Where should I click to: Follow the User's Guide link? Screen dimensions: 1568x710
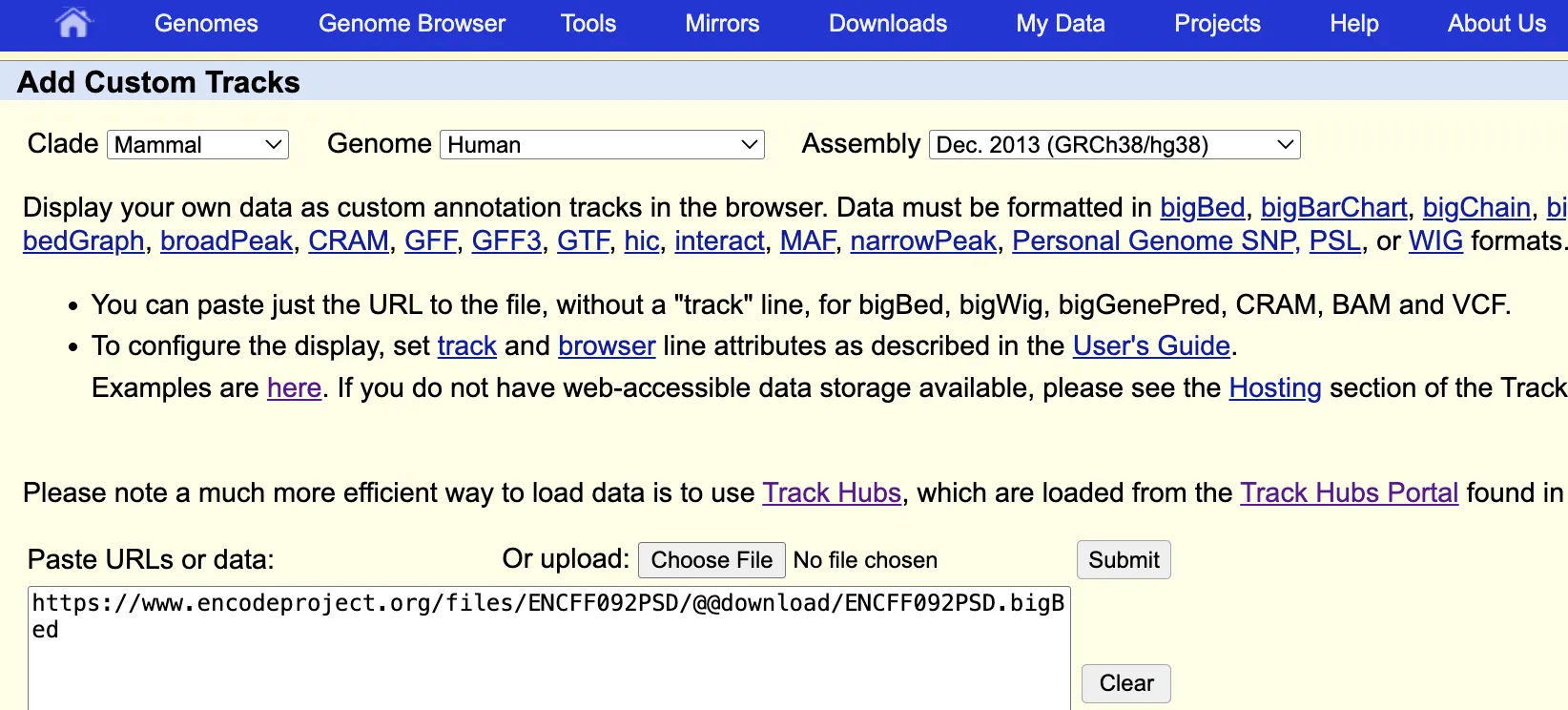1151,345
